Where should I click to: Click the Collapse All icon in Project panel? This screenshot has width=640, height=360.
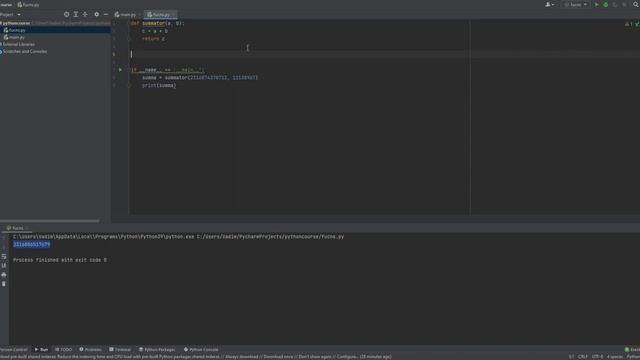pyautogui.click(x=85, y=14)
